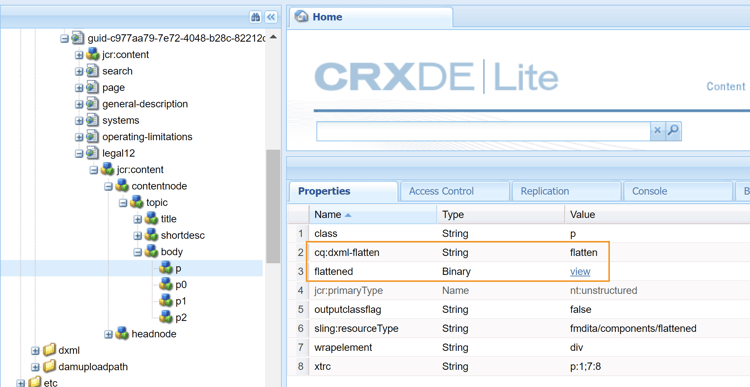
Task: Click the page icon for general-description node
Action: 92,104
